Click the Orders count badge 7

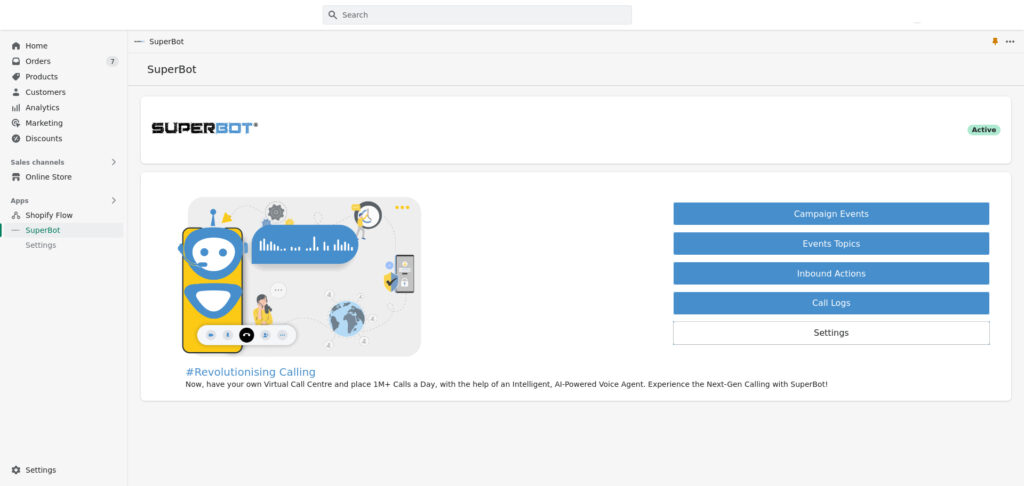[x=112, y=61]
